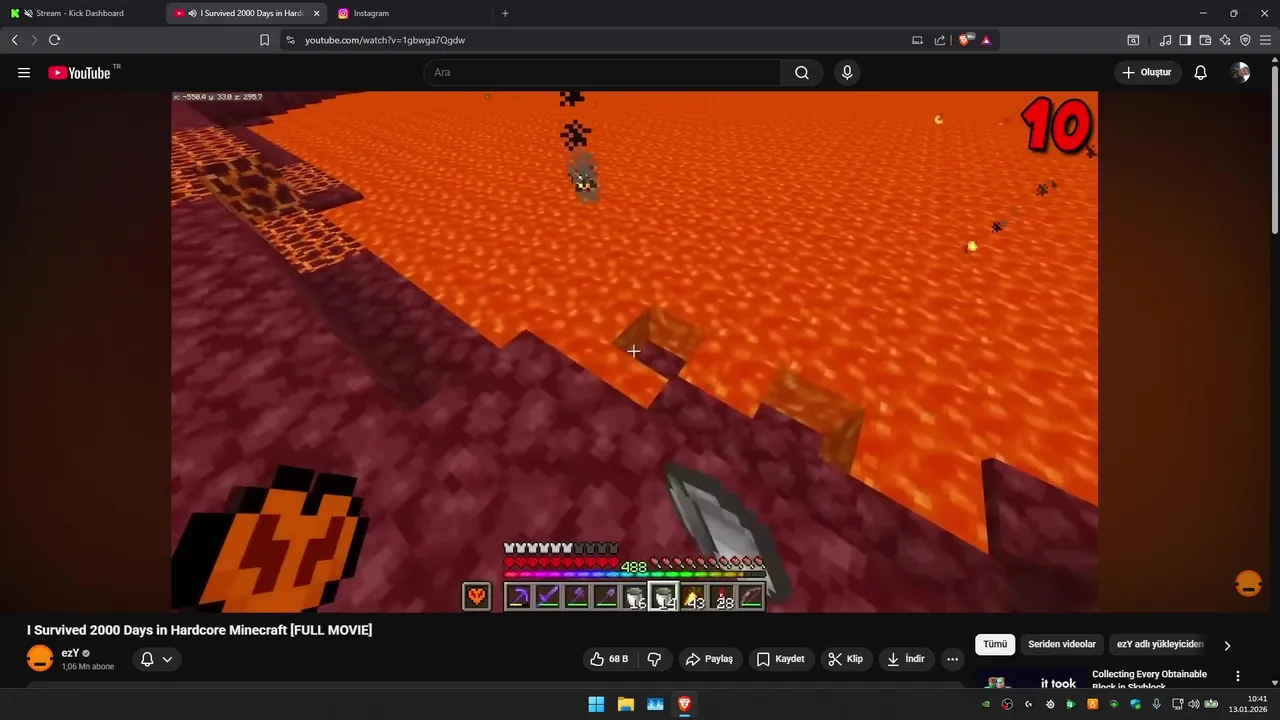Click the Kaydet save button

coord(780,659)
